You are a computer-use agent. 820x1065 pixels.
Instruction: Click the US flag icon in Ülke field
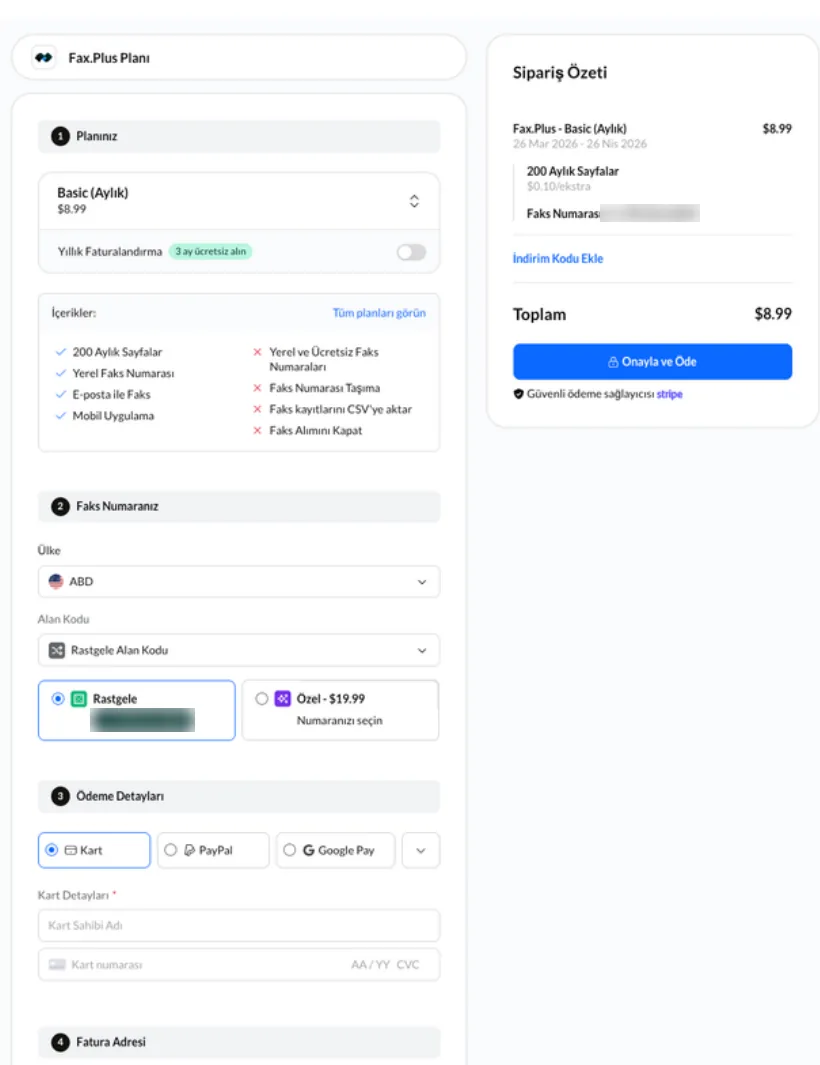point(56,581)
